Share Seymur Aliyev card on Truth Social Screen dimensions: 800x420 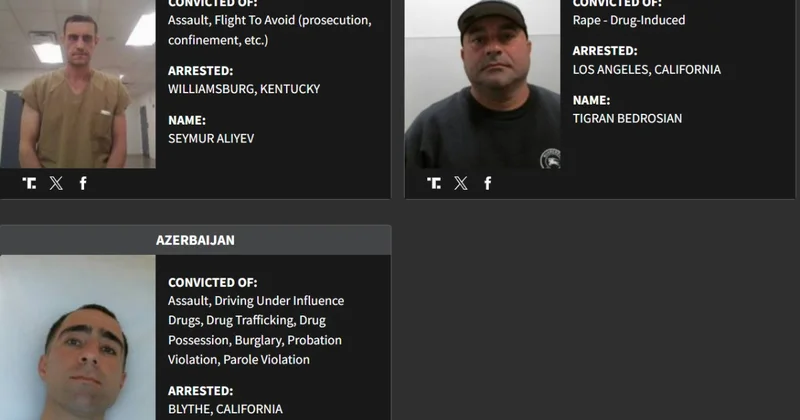[29, 183]
